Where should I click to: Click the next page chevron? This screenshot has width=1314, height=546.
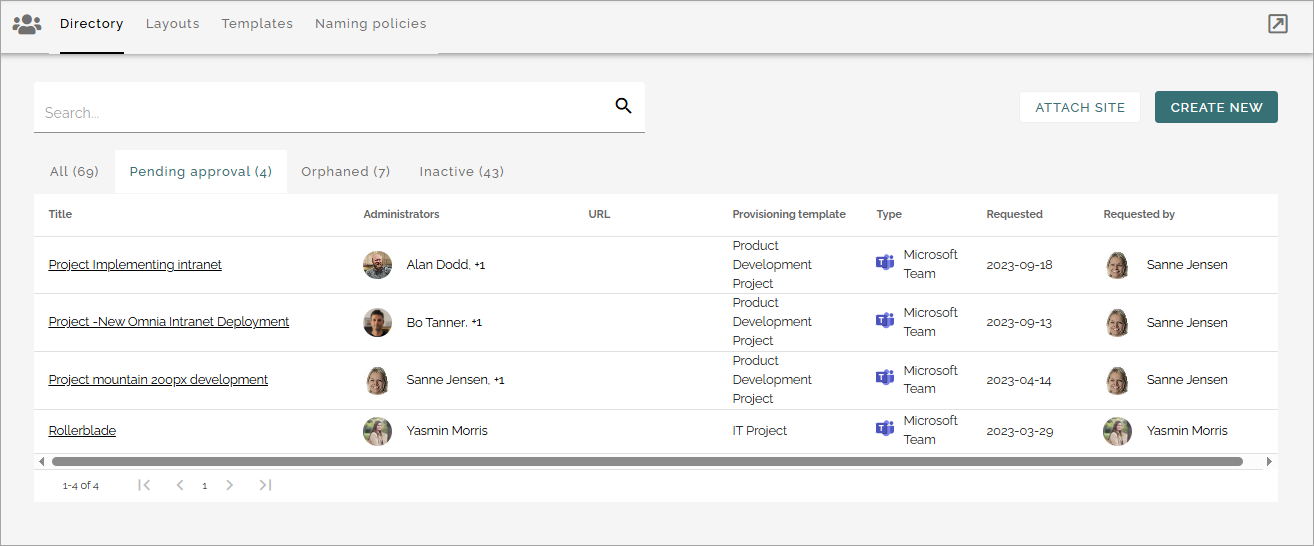(230, 485)
